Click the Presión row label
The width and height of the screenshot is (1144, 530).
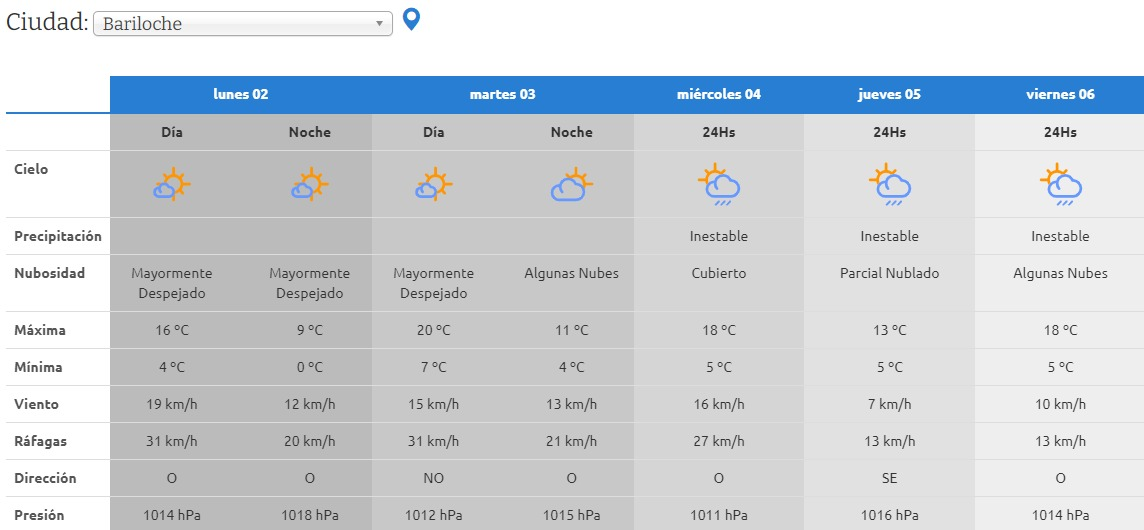click(39, 515)
